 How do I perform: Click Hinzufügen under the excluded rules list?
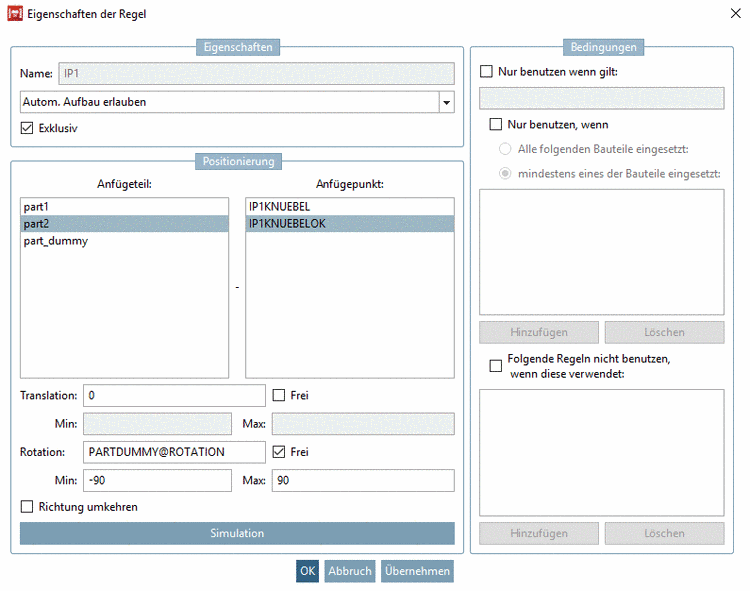pyautogui.click(x=539, y=533)
